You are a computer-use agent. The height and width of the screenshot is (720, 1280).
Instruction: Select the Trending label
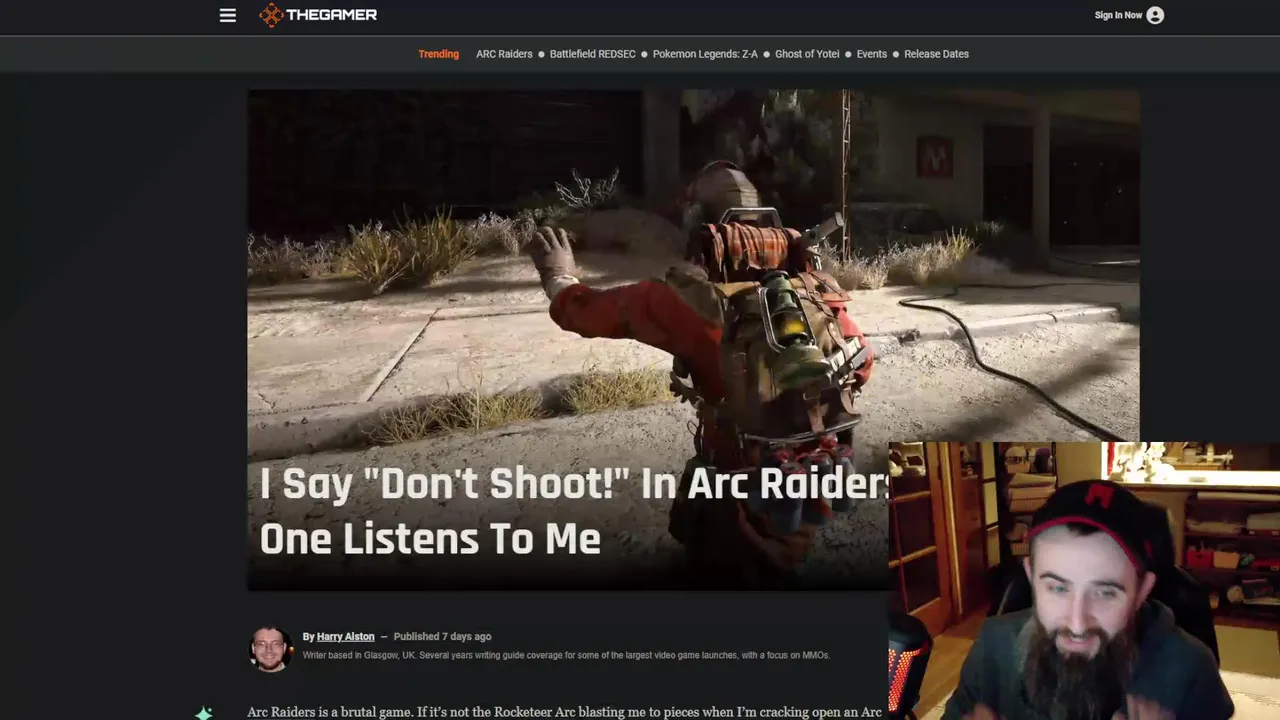point(438,54)
